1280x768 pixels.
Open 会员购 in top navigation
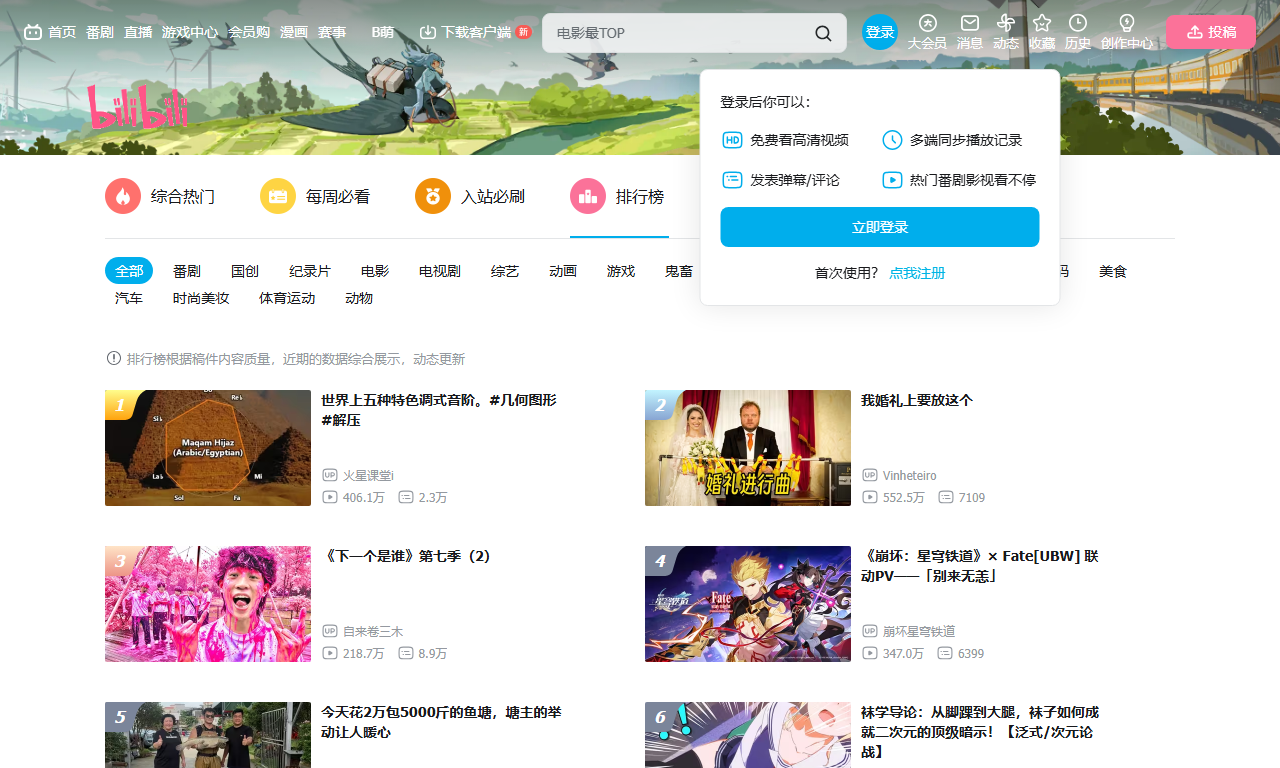click(249, 32)
